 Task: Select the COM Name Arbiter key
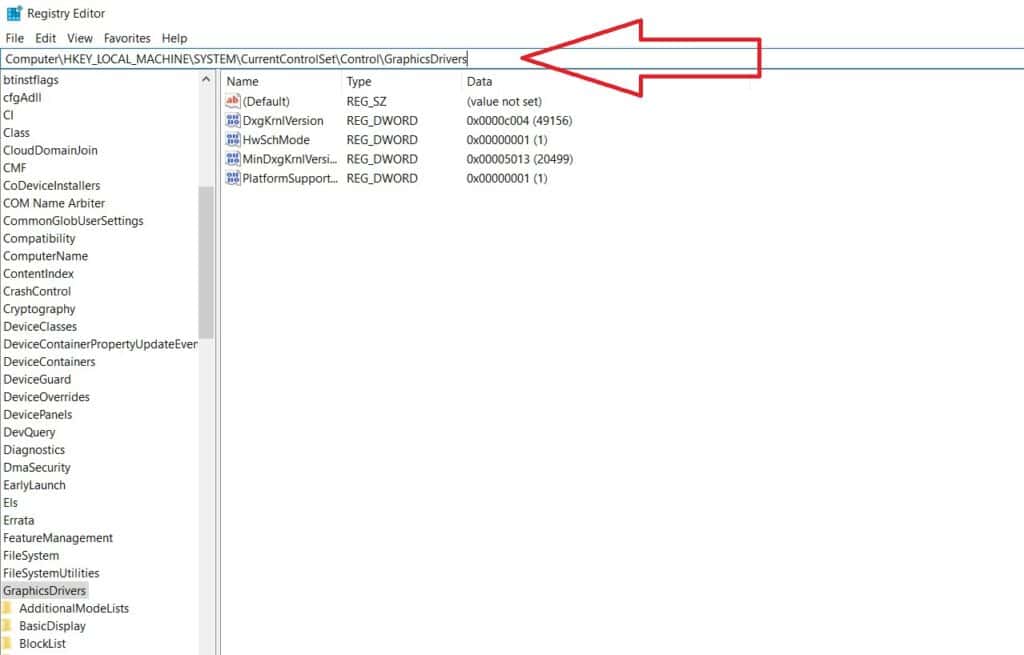54,203
